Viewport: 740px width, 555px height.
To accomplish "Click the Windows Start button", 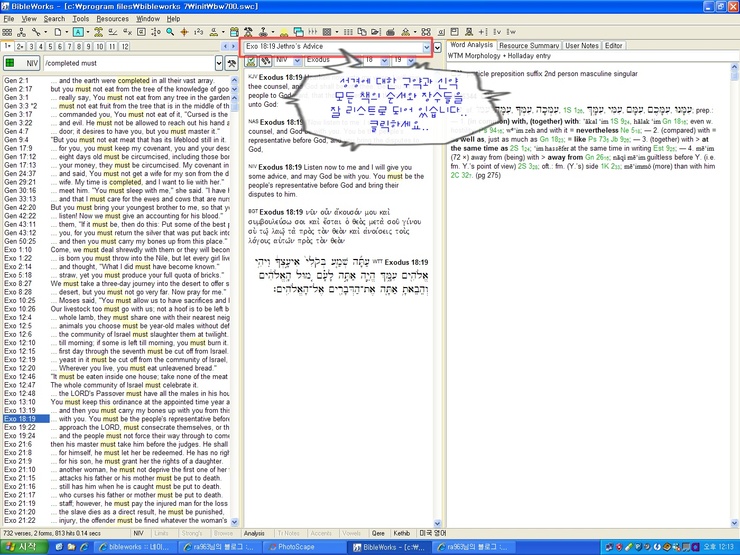I will [24, 547].
